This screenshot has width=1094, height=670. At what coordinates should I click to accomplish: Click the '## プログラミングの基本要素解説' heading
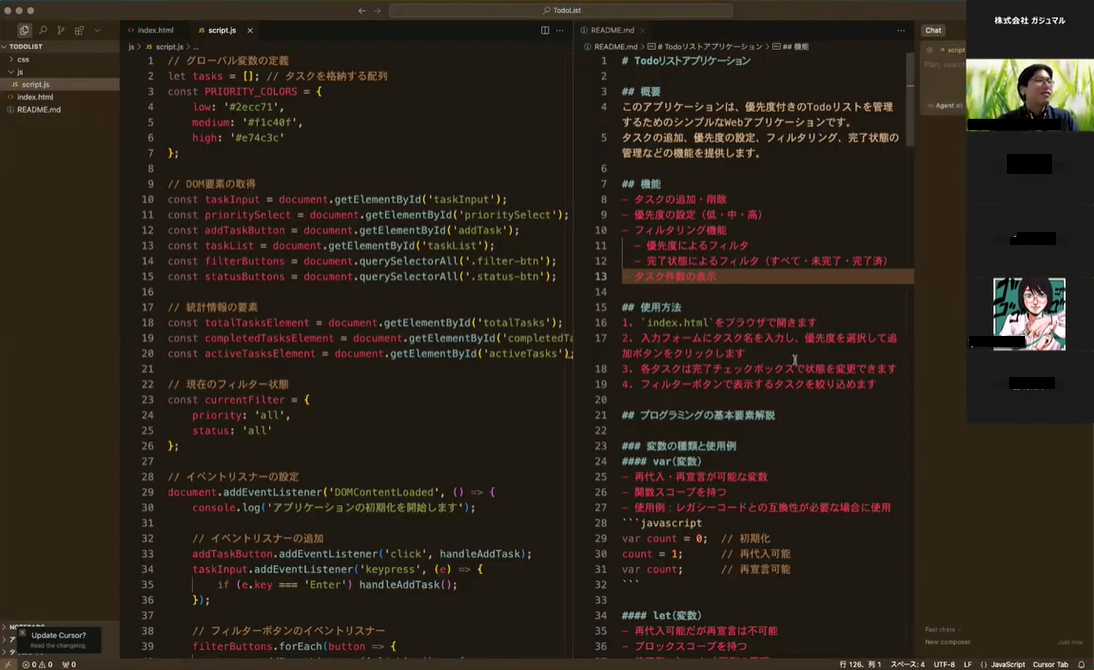tap(698, 415)
